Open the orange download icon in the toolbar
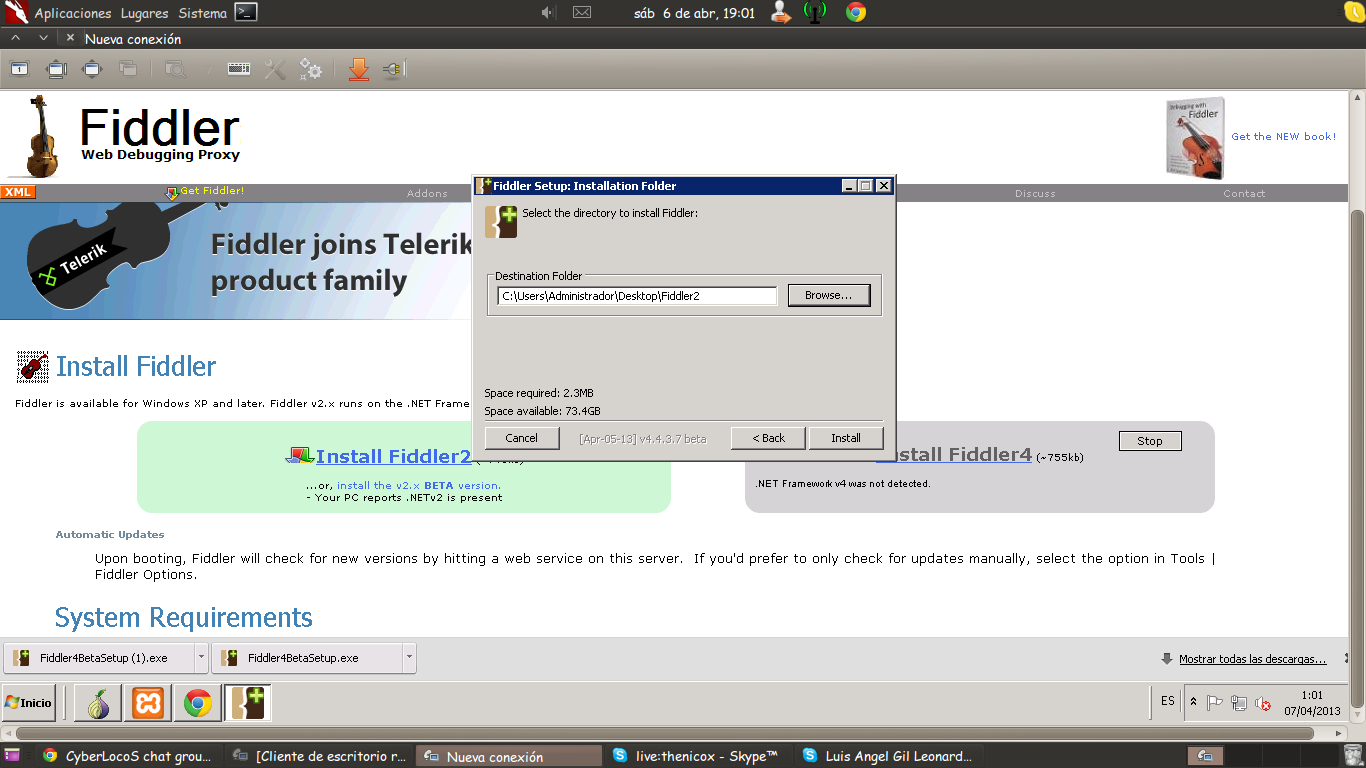 coord(359,69)
